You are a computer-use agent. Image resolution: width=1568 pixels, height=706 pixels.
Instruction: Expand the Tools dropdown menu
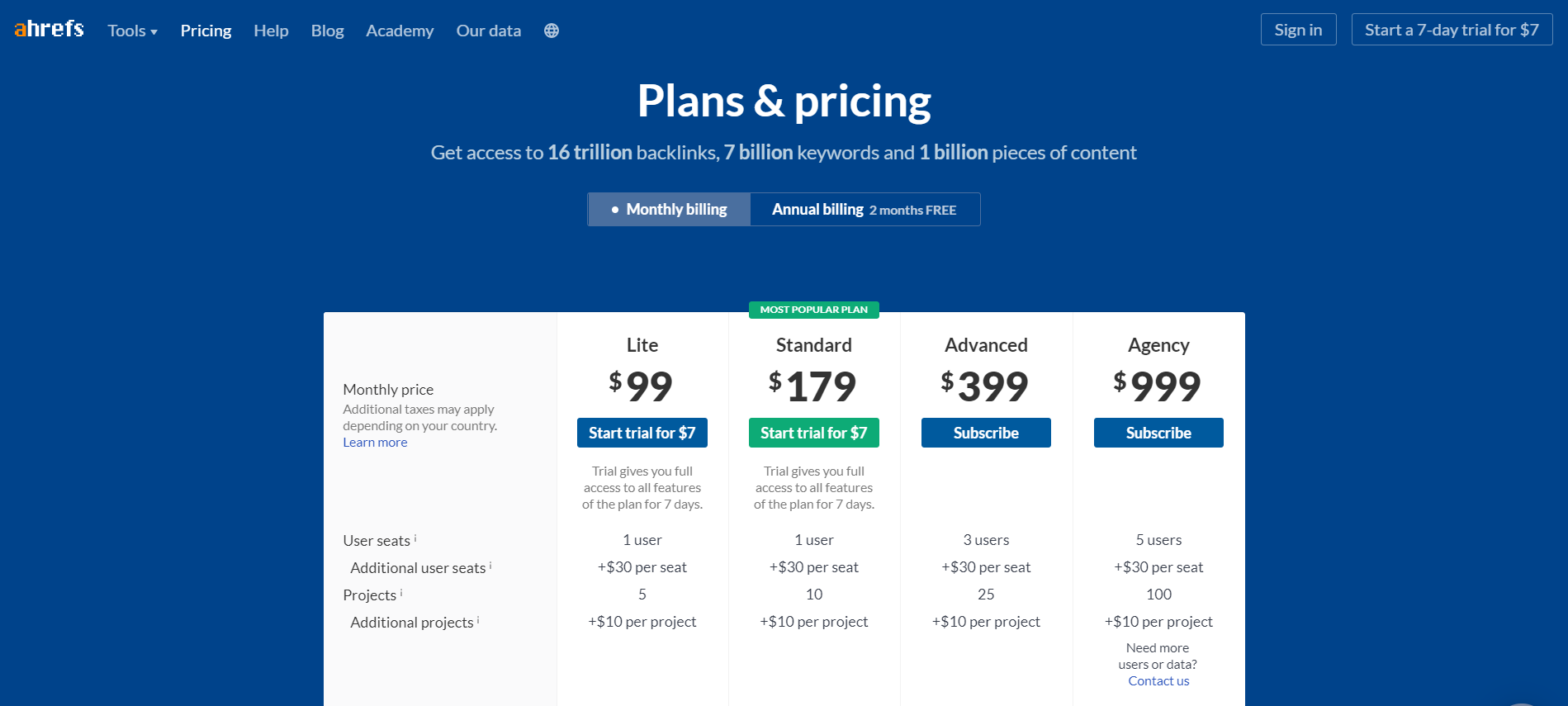click(132, 31)
